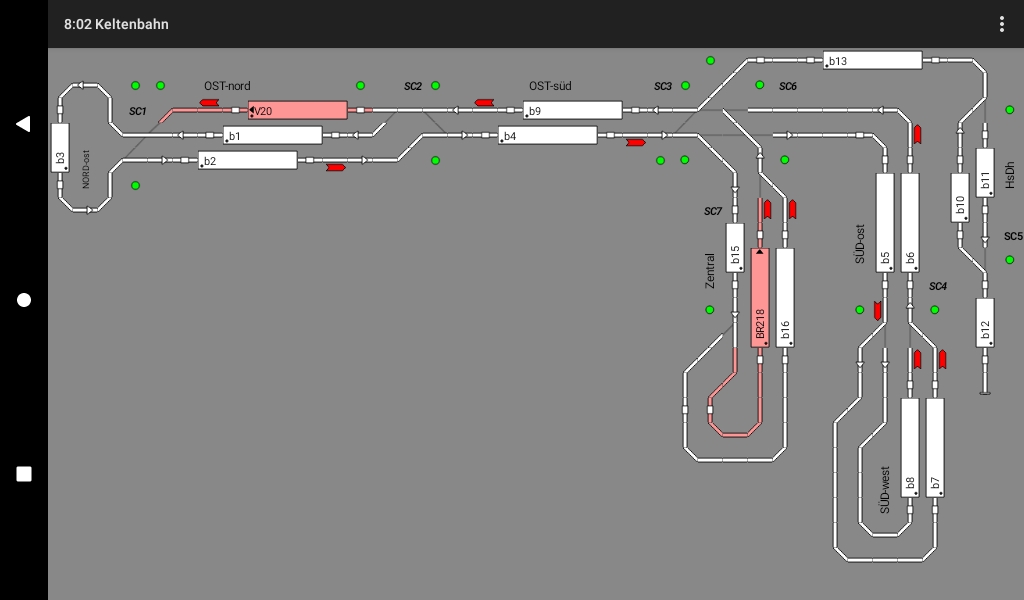The height and width of the screenshot is (600, 1024).
Task: Click the red signal above block b6
Action: (917, 134)
